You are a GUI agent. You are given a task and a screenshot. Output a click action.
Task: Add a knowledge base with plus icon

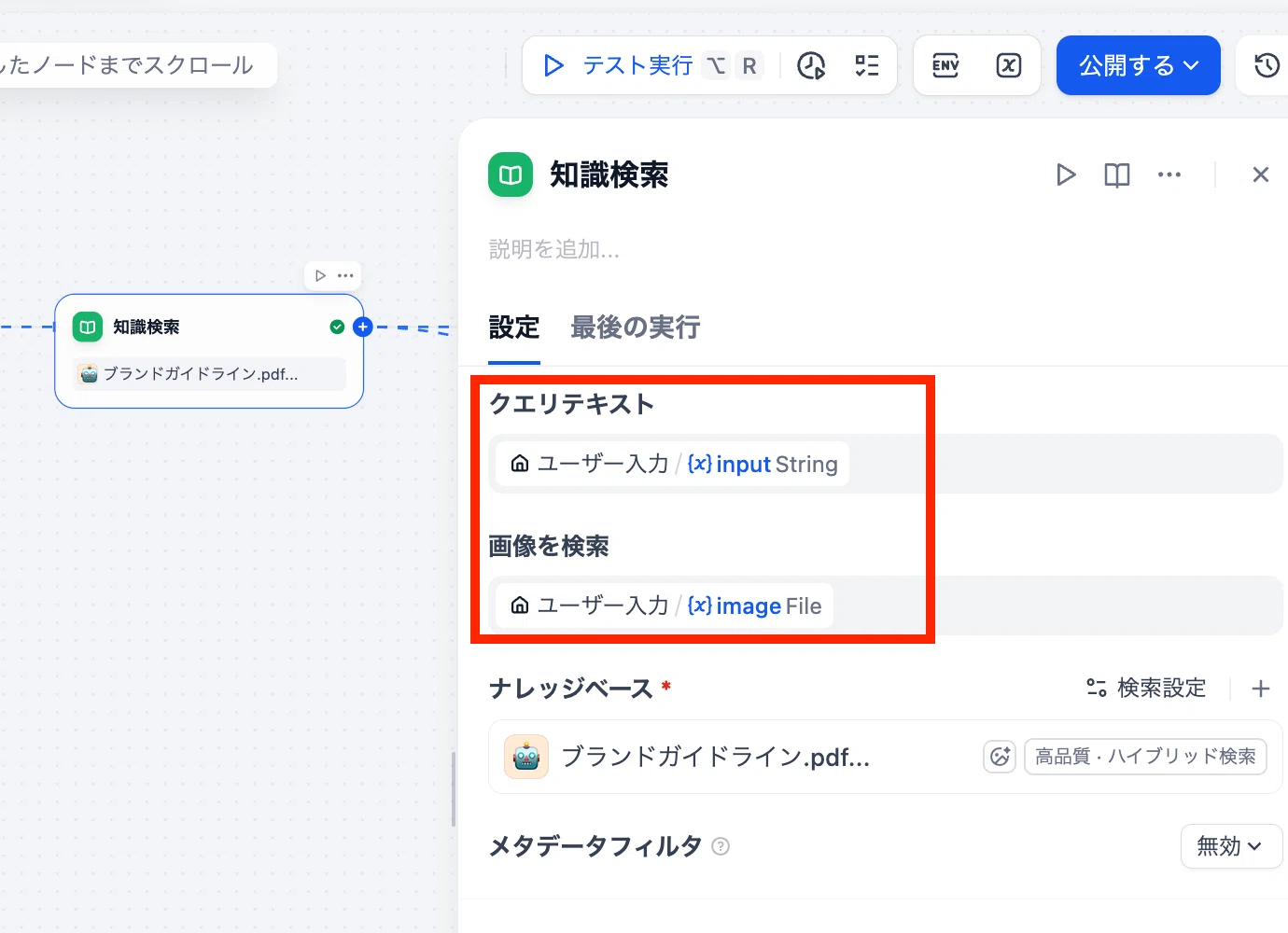pos(1261,689)
